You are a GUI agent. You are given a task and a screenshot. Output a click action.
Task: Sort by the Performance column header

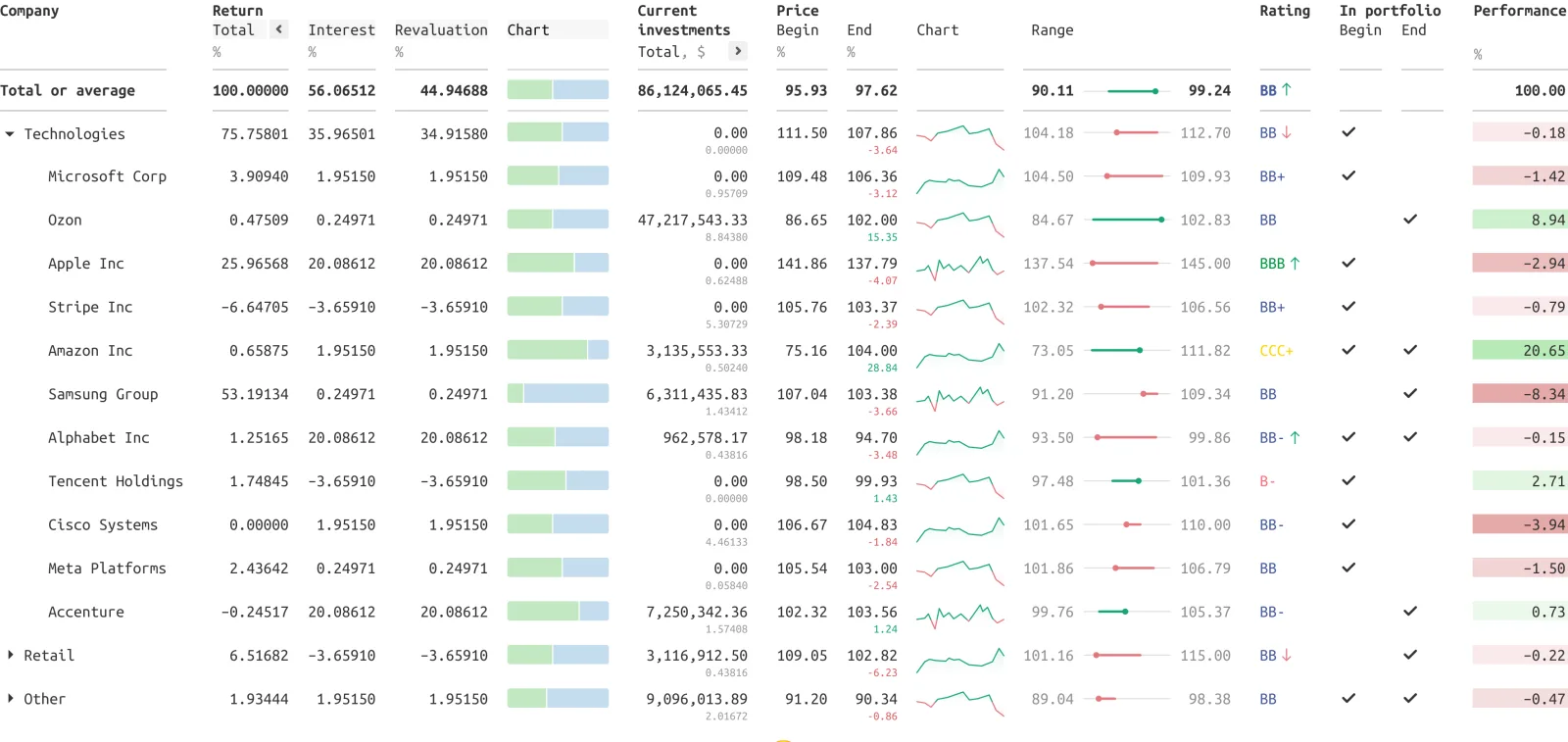pyautogui.click(x=1519, y=11)
